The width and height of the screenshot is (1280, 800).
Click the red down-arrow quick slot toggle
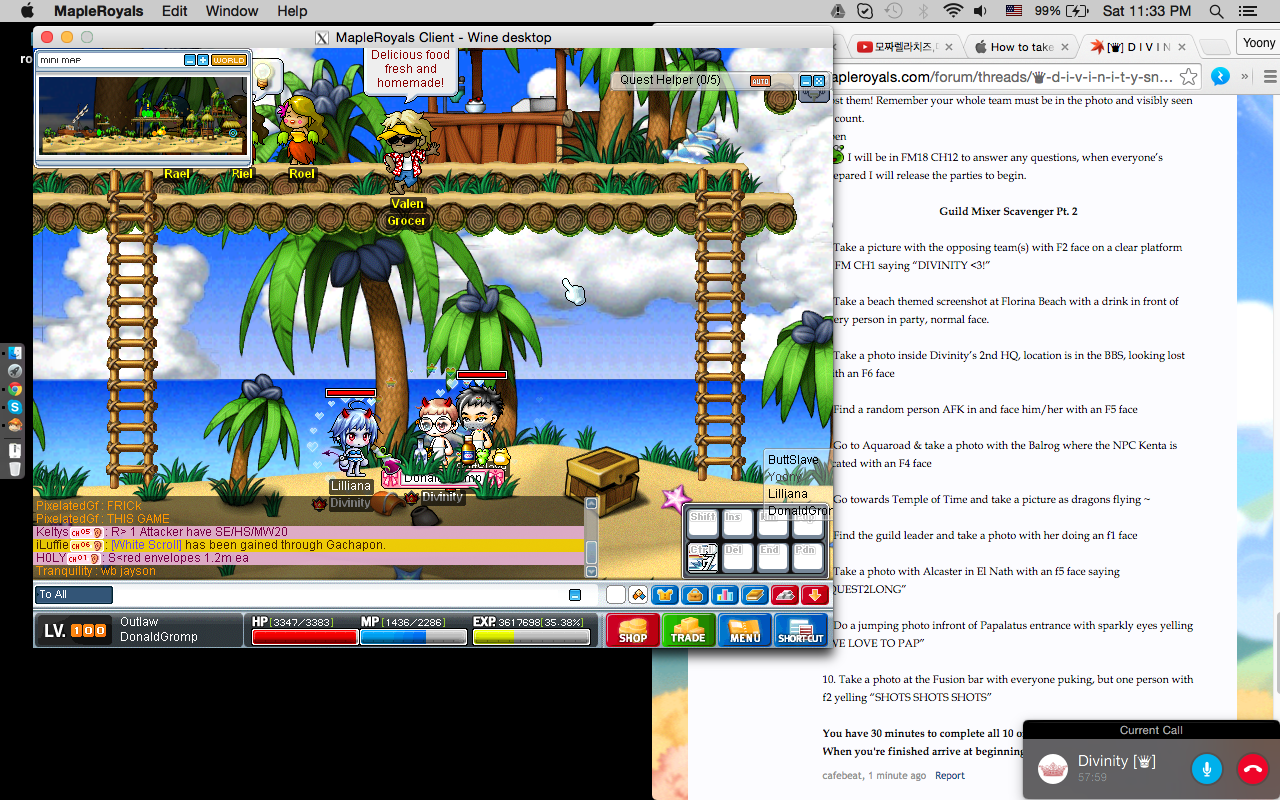tap(815, 595)
